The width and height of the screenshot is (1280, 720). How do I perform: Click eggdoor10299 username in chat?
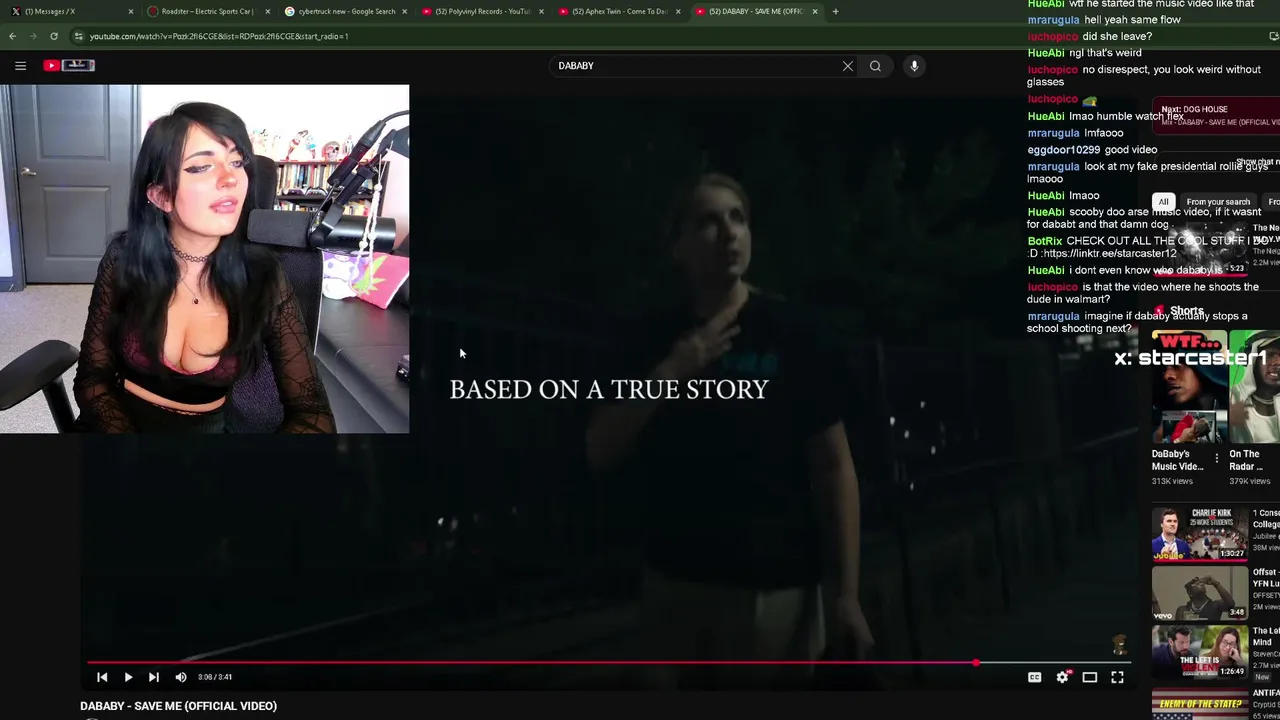[1064, 150]
